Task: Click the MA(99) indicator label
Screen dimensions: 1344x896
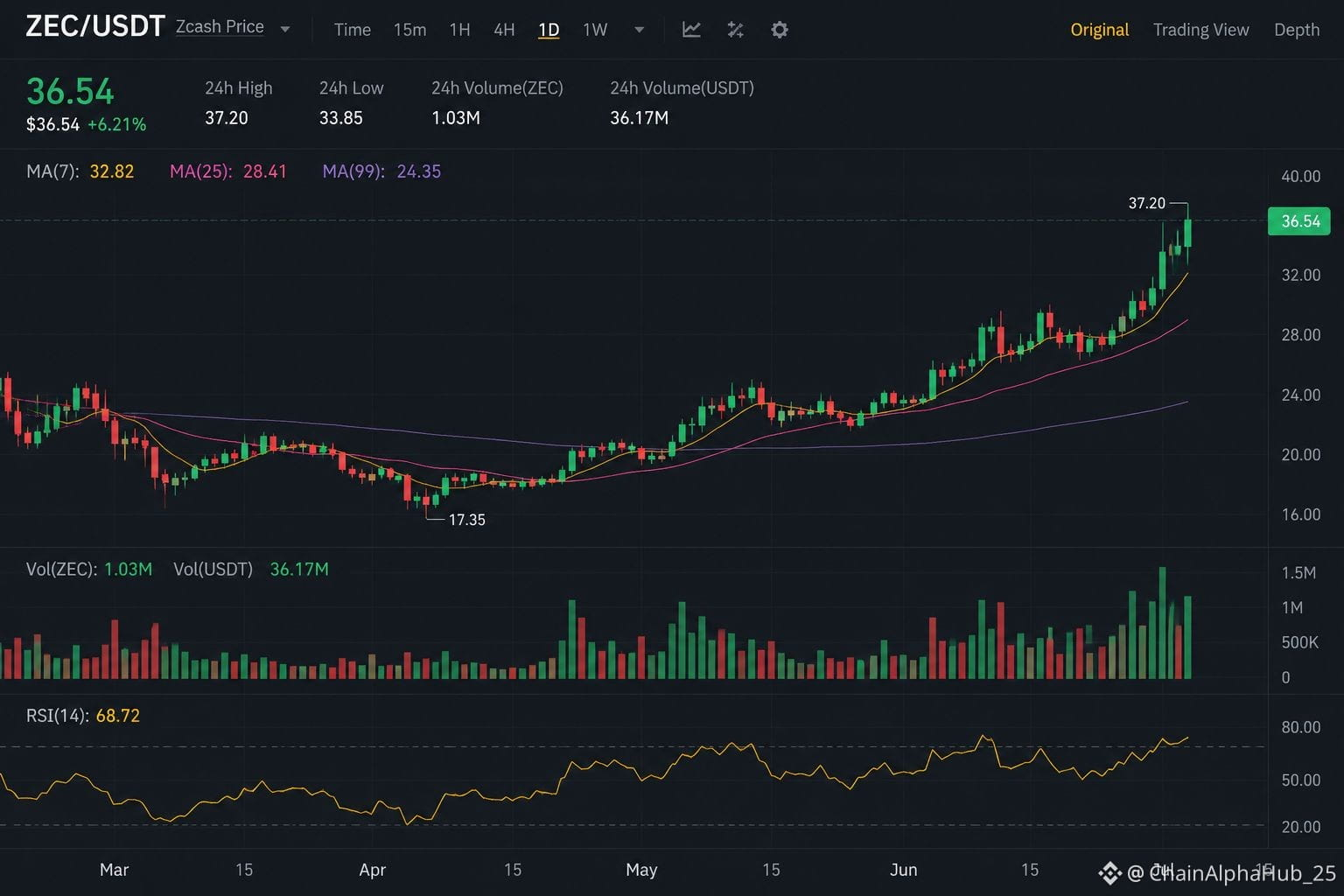Action: click(x=381, y=171)
